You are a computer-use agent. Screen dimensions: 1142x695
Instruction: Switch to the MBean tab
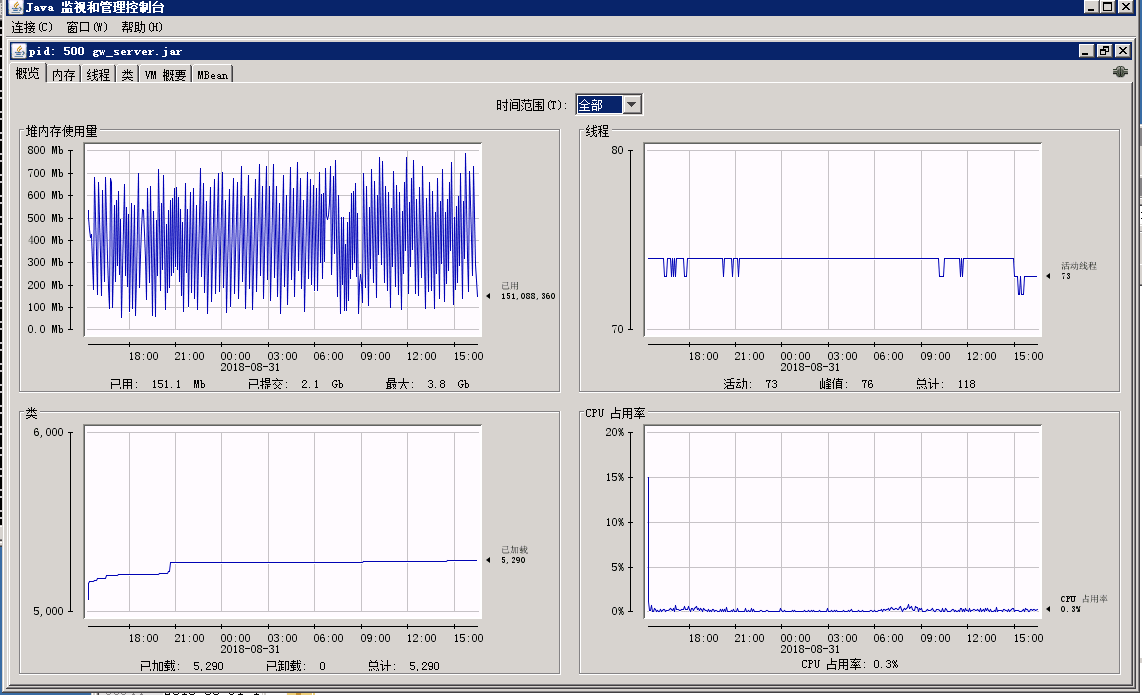[212, 74]
